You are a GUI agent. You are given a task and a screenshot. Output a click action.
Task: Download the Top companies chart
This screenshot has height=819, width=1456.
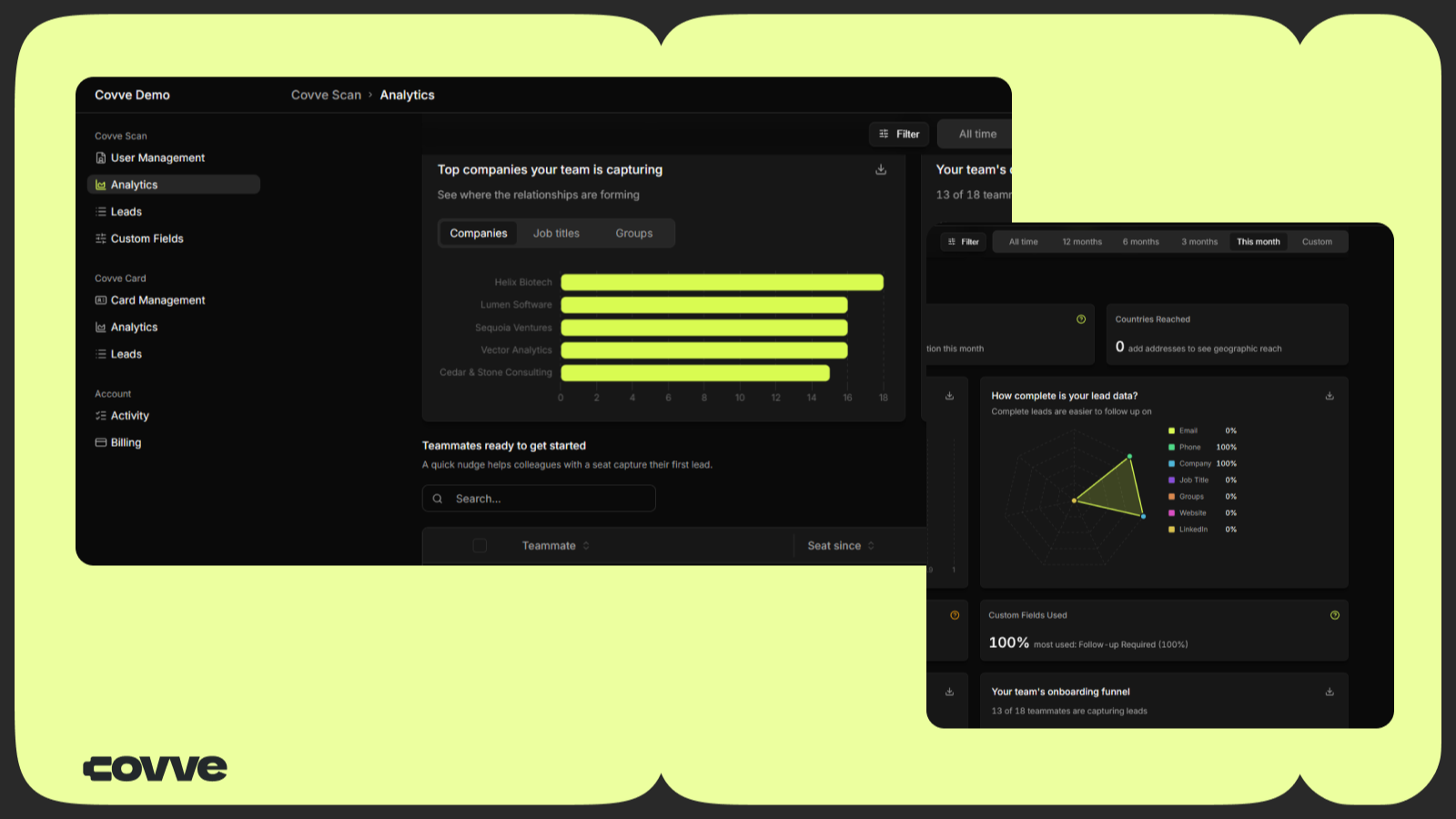[881, 170]
